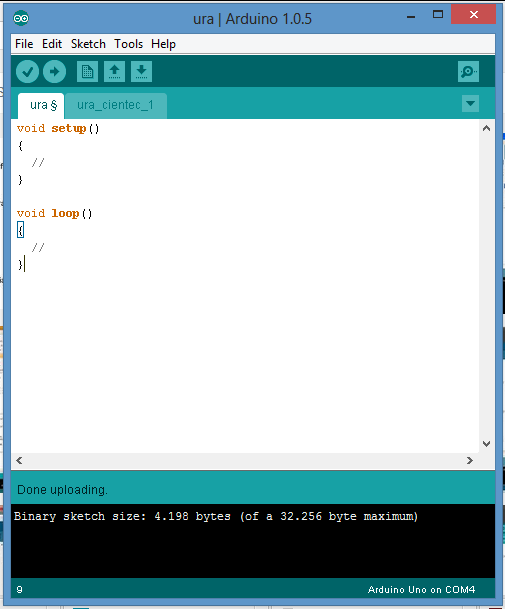Upload sketch with the arrow button

tap(54, 71)
